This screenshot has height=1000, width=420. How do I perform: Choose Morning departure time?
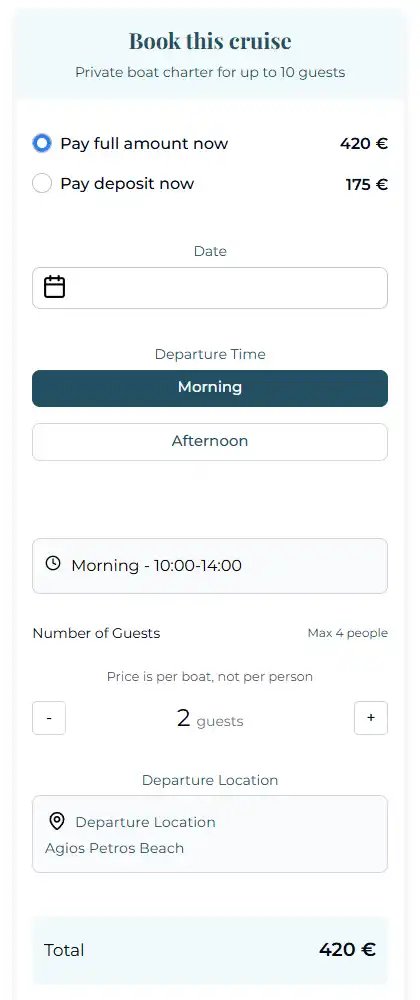coord(210,388)
